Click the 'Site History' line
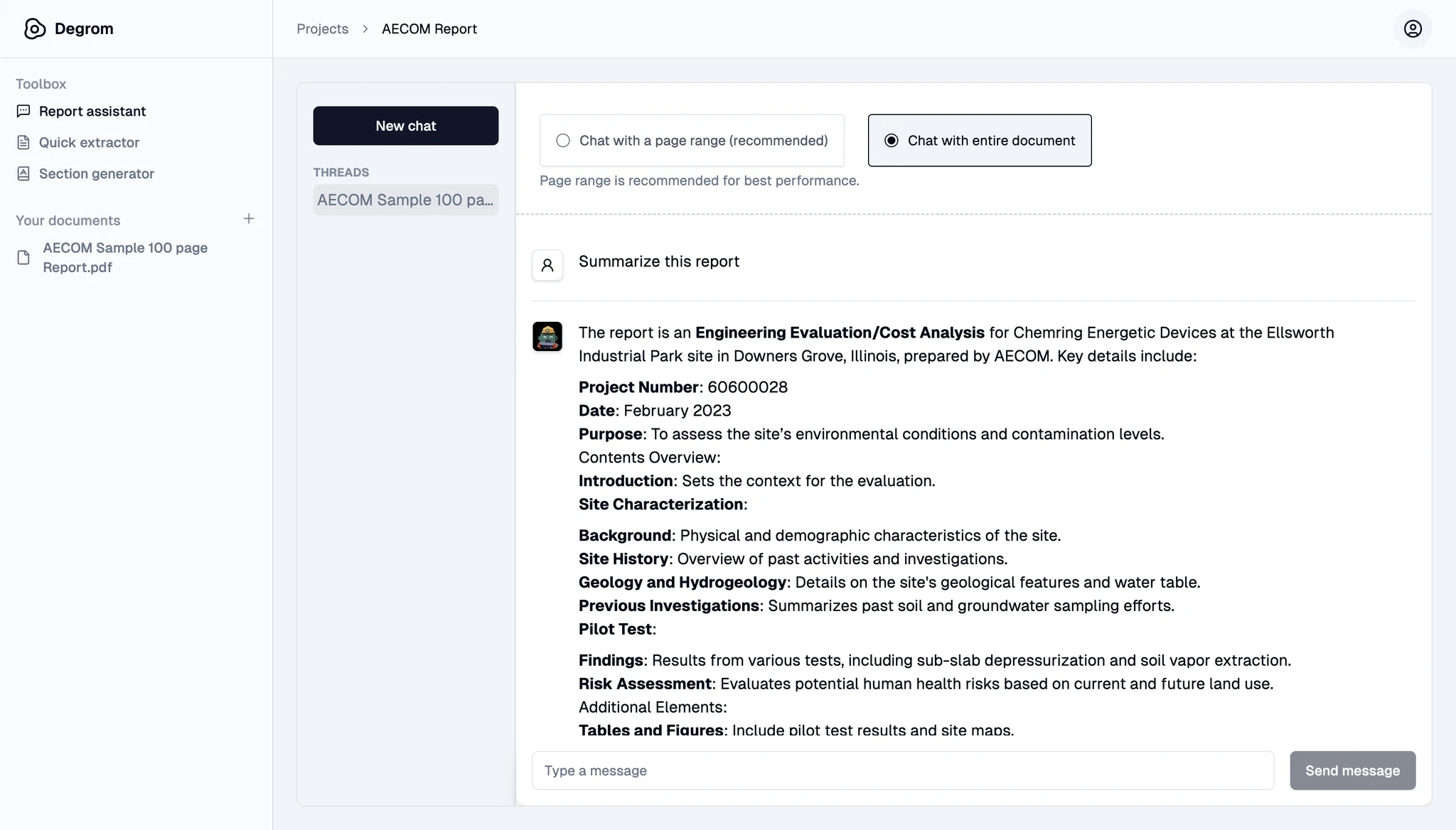Screen dimensions: 1456x830 (x=793, y=559)
